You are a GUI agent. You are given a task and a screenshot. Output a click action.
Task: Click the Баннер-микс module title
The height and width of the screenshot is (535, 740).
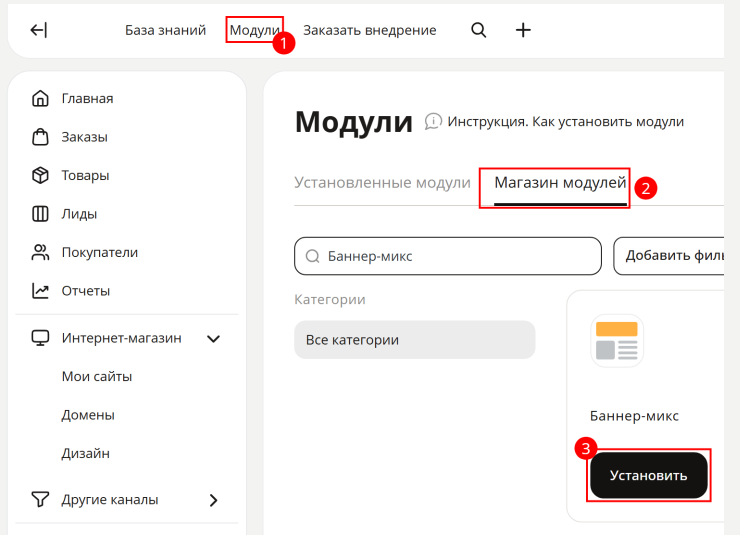coord(634,416)
